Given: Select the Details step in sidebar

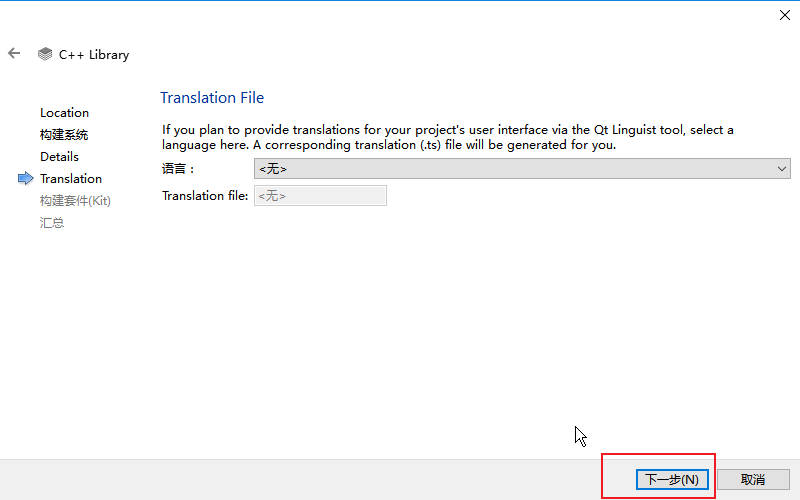Looking at the screenshot, I should (59, 157).
